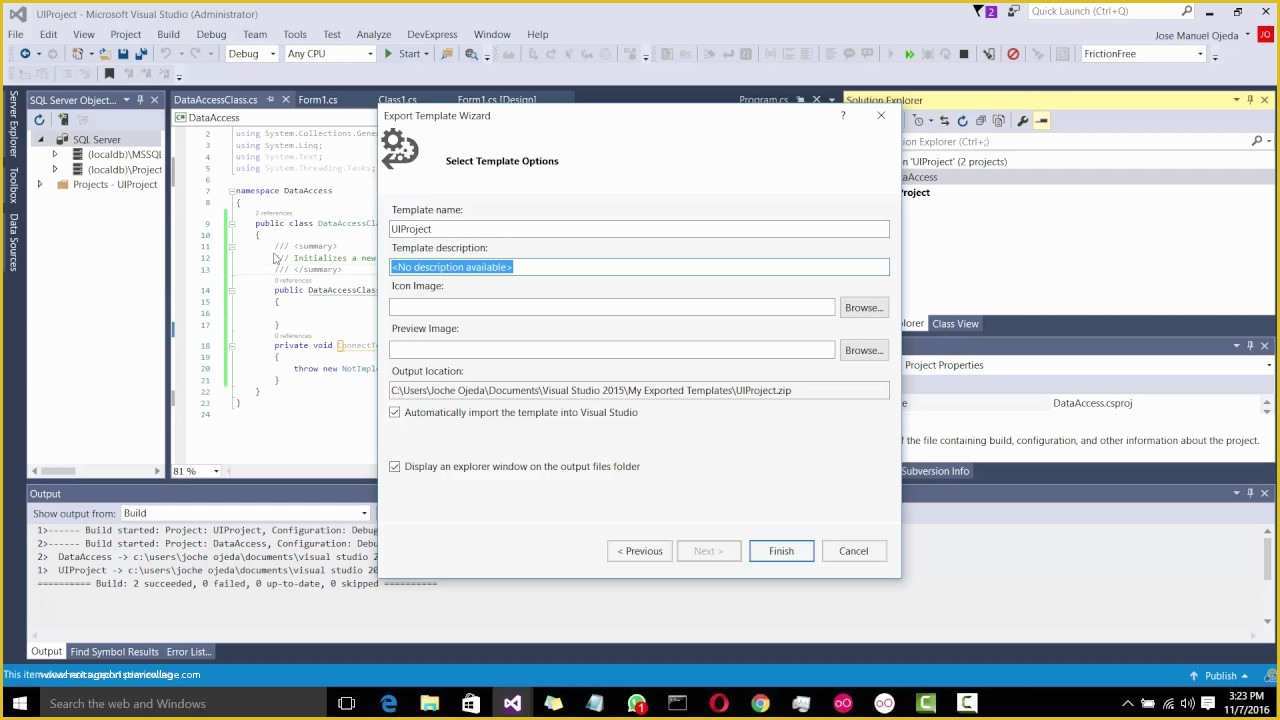This screenshot has width=1280, height=720.
Task: Open Jose Manuel Ojeda account dropdown
Action: coord(1246,36)
